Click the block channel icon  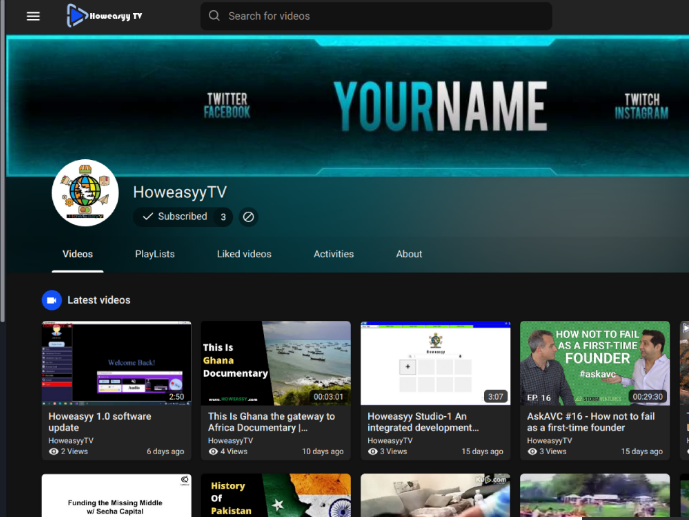tap(248, 217)
